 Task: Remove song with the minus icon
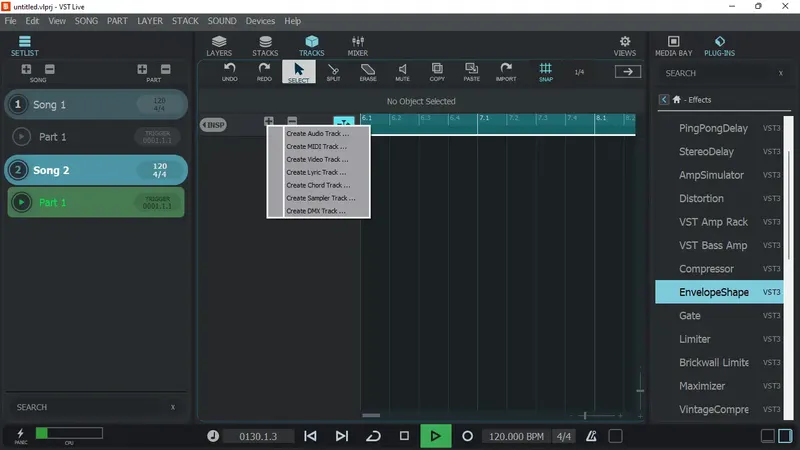coord(49,69)
